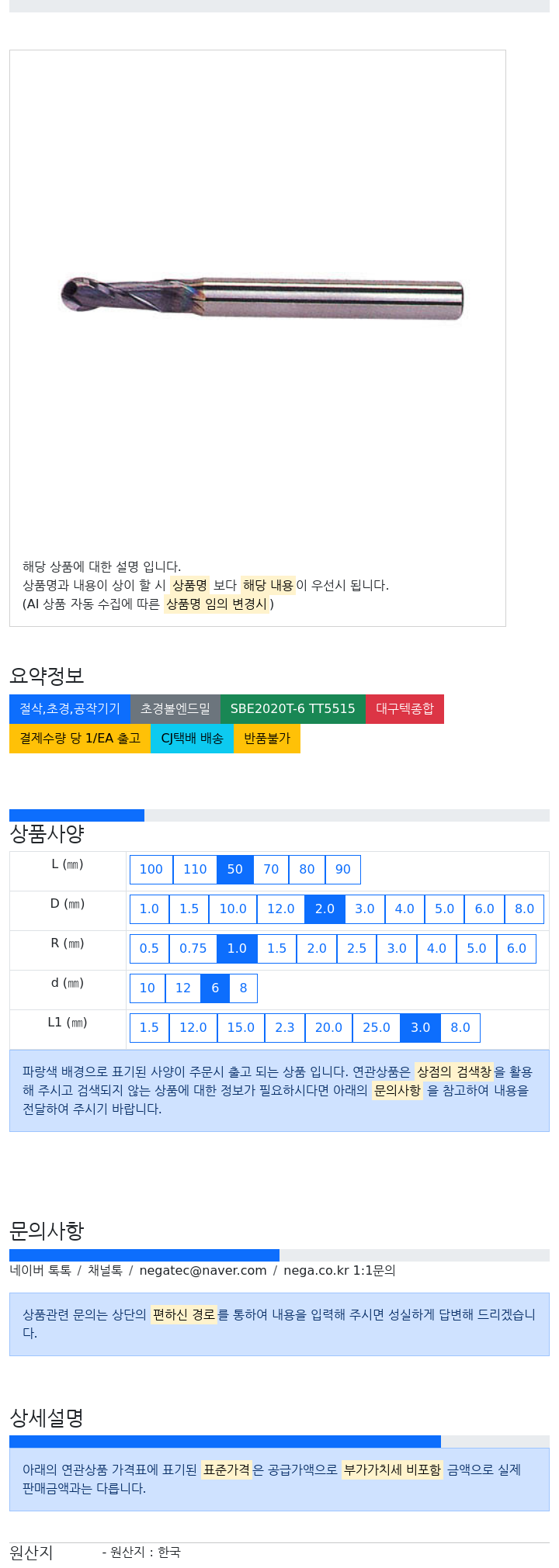Pick L1 value 25.0

click(x=377, y=1028)
